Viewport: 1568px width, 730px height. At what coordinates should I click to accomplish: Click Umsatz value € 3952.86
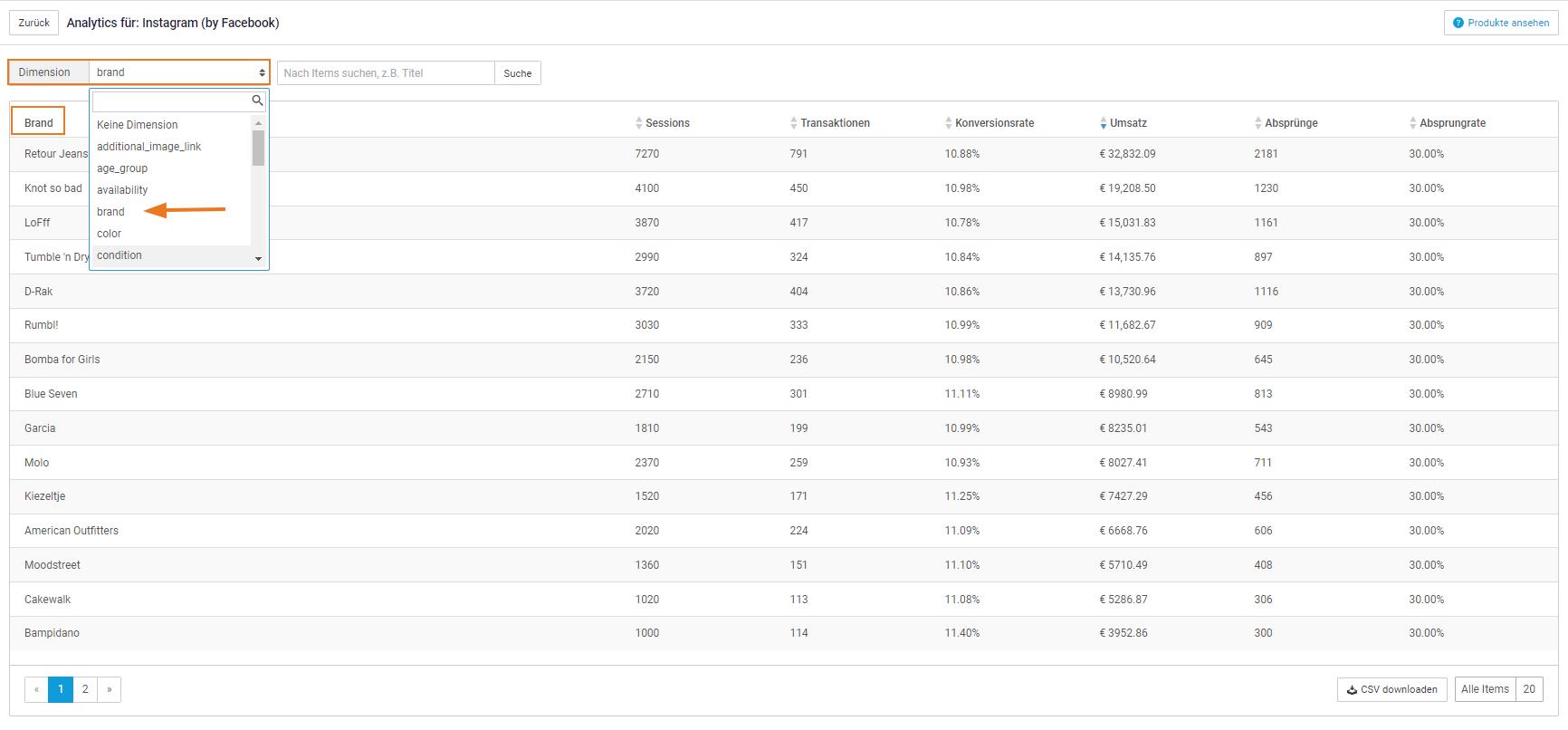1123,633
